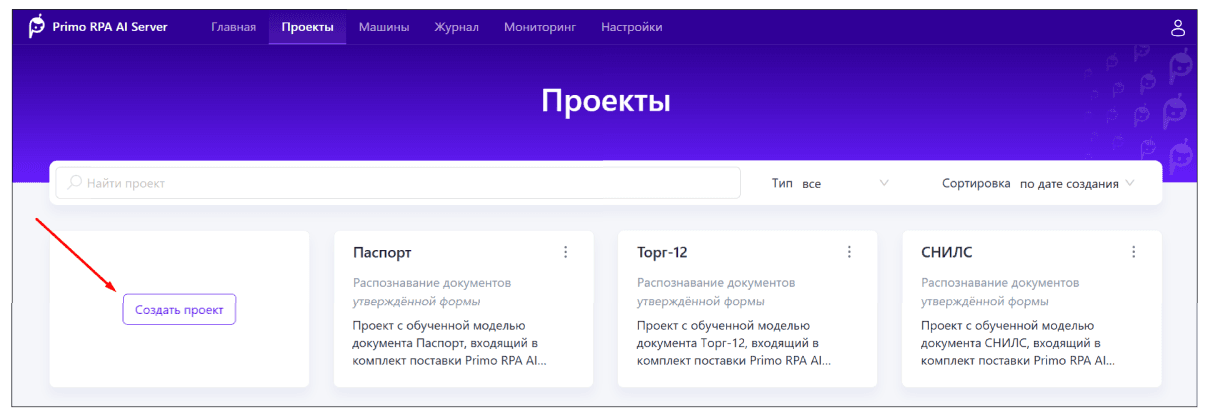Open the Паспорт project title
Screen dimensions: 1211x420
tap(382, 253)
